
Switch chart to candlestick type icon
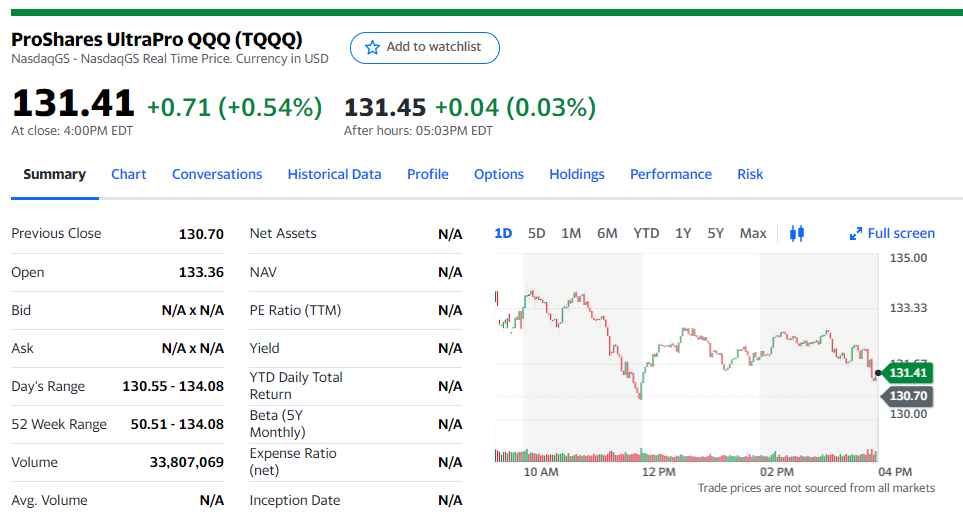797,234
